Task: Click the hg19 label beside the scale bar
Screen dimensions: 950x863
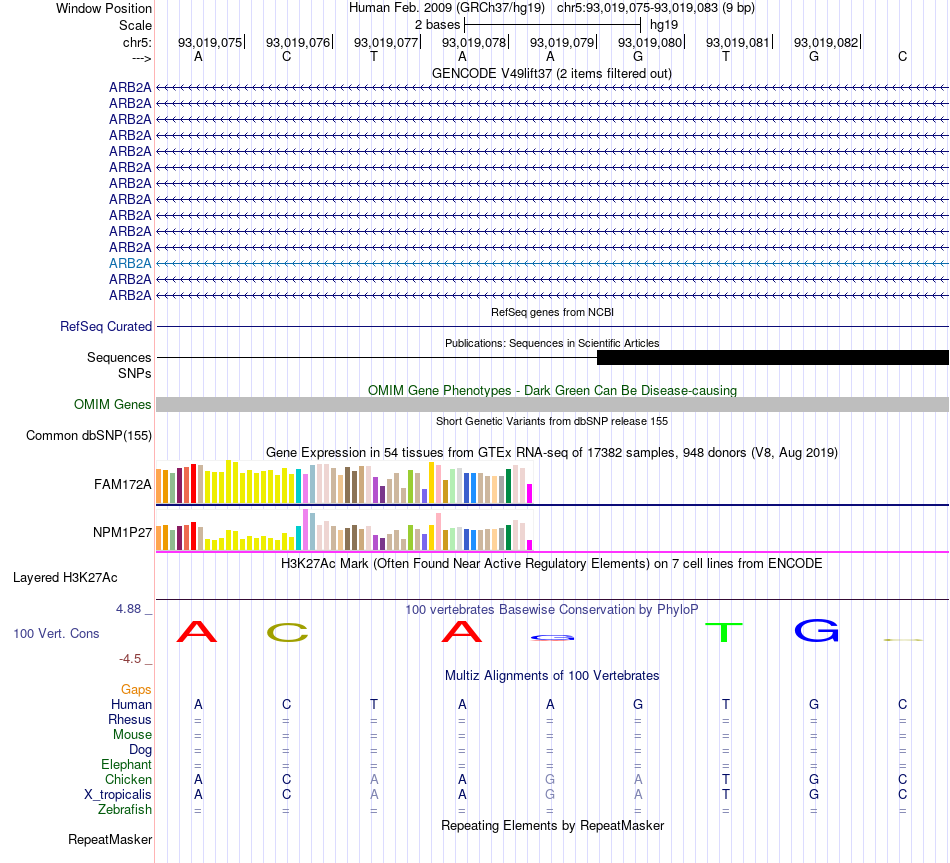Action: (663, 25)
